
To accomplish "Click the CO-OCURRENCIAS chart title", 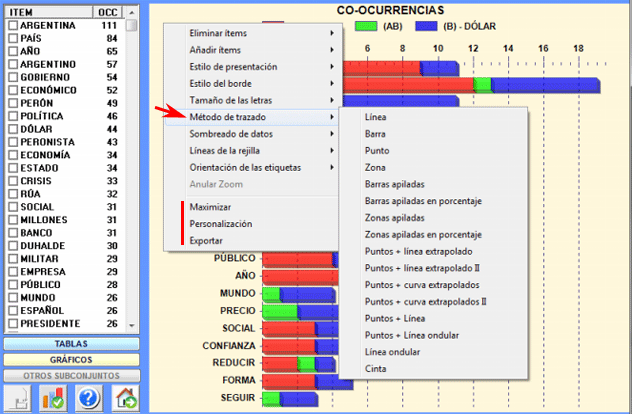I will [x=390, y=10].
